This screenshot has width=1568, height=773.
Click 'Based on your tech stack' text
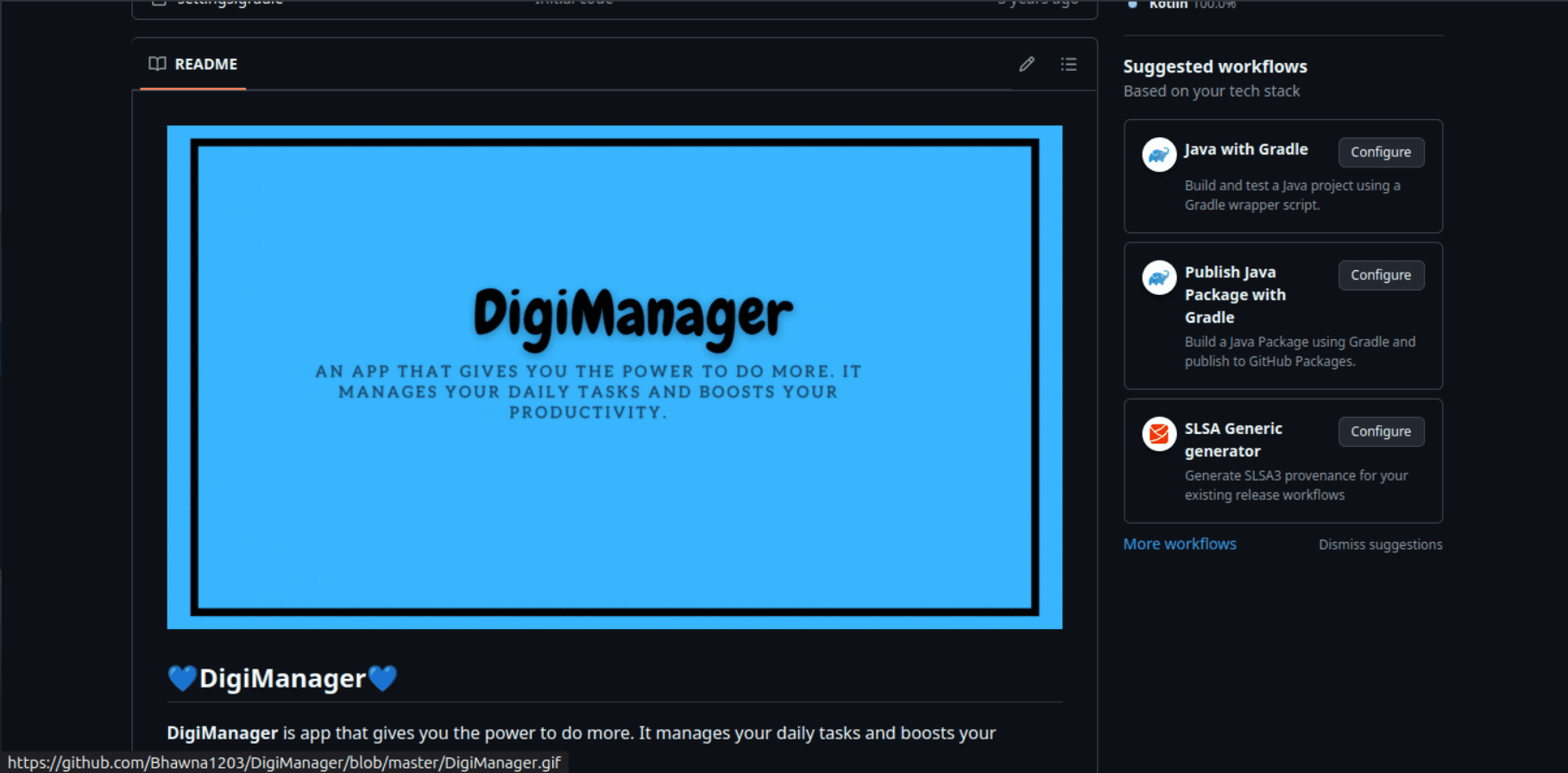pyautogui.click(x=1211, y=91)
